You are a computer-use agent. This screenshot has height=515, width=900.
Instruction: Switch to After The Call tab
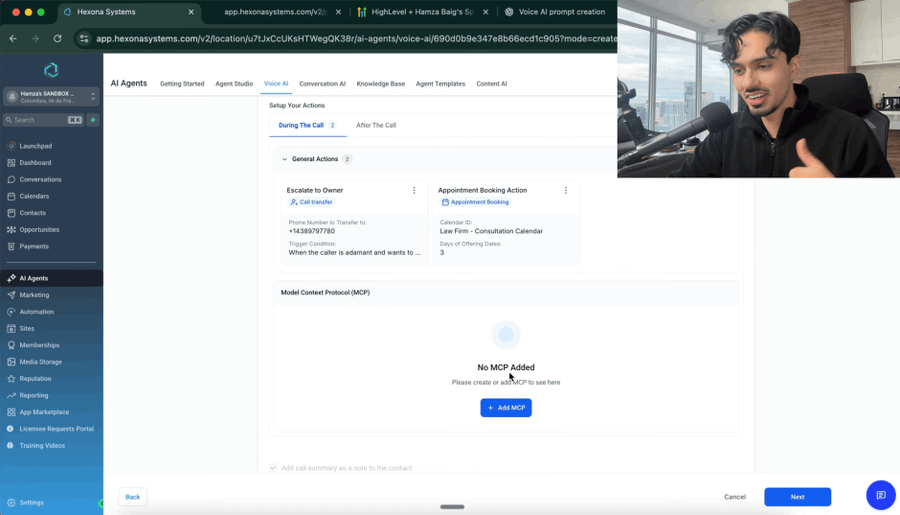click(376, 125)
